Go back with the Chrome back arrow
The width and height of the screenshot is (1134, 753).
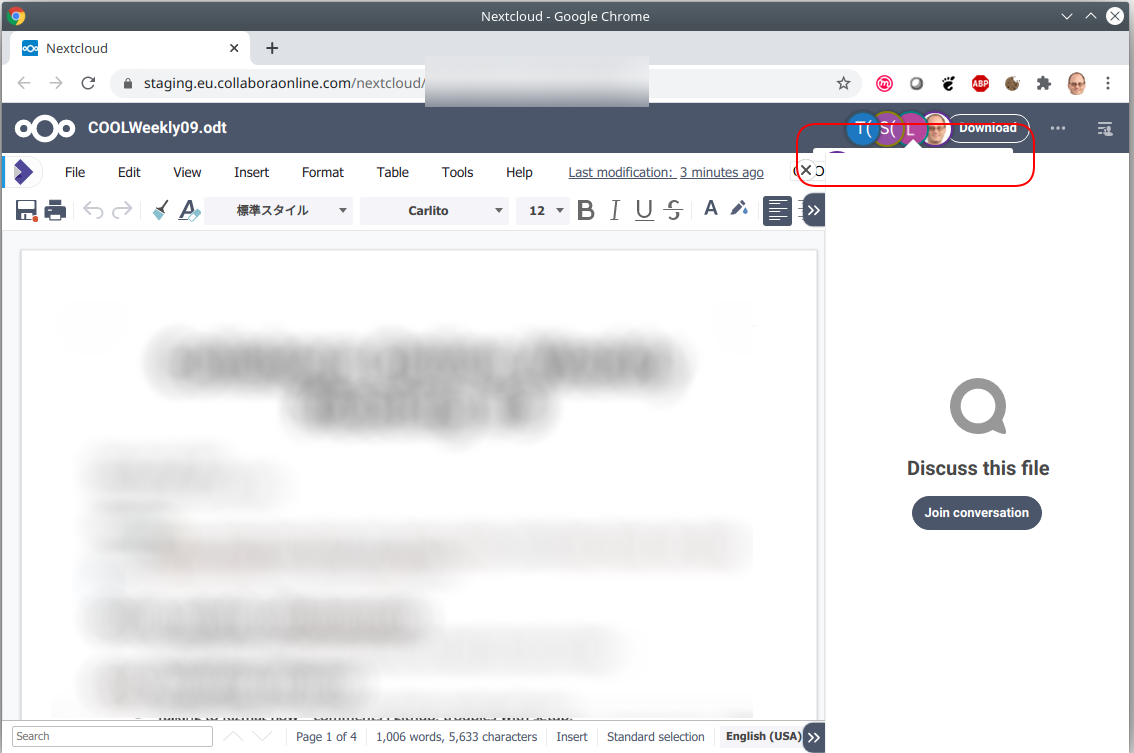[x=24, y=83]
